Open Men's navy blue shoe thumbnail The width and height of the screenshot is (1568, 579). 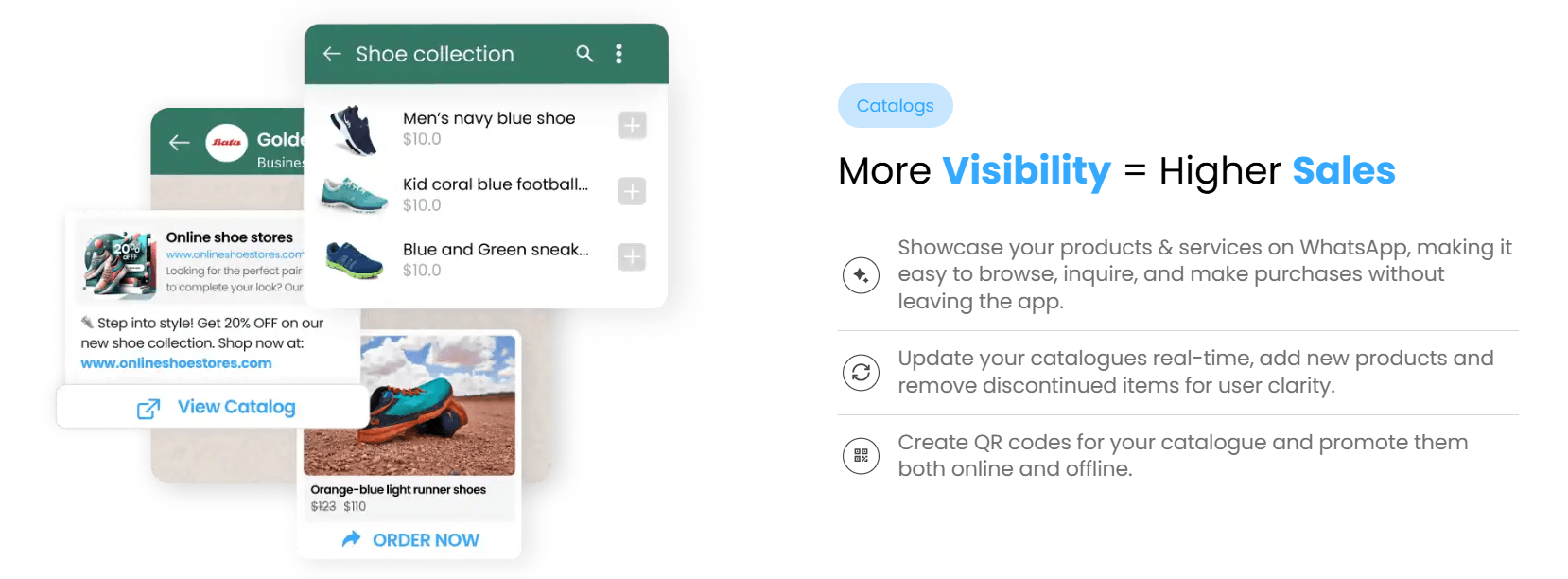[x=354, y=130]
